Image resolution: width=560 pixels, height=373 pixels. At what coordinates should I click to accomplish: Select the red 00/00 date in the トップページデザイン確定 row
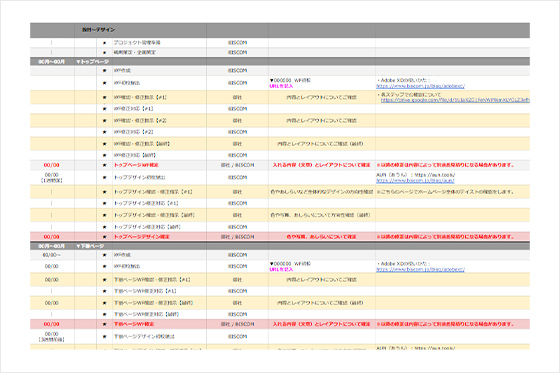(x=52, y=237)
